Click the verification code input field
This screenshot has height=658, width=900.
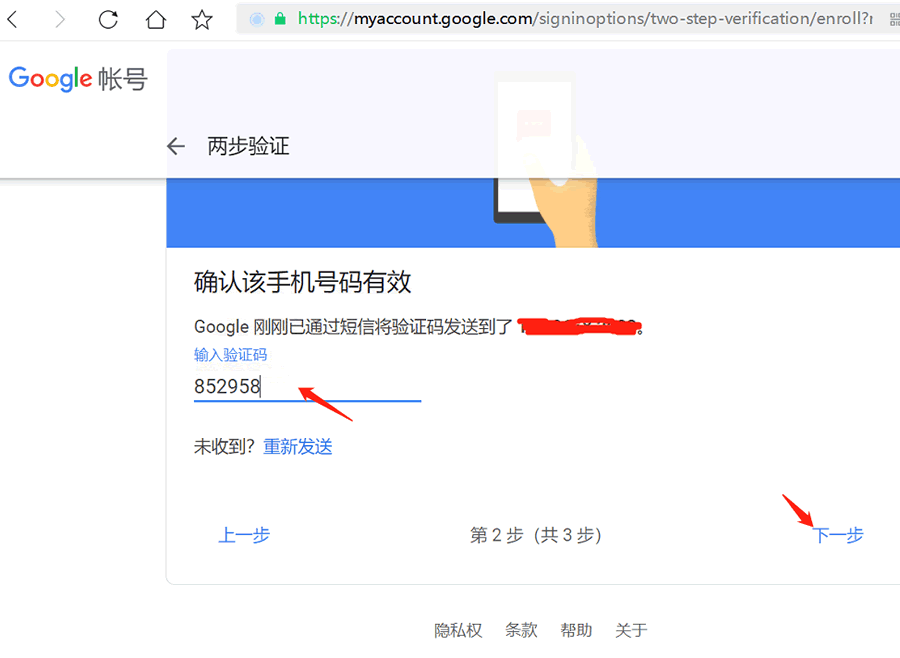pyautogui.click(x=307, y=386)
